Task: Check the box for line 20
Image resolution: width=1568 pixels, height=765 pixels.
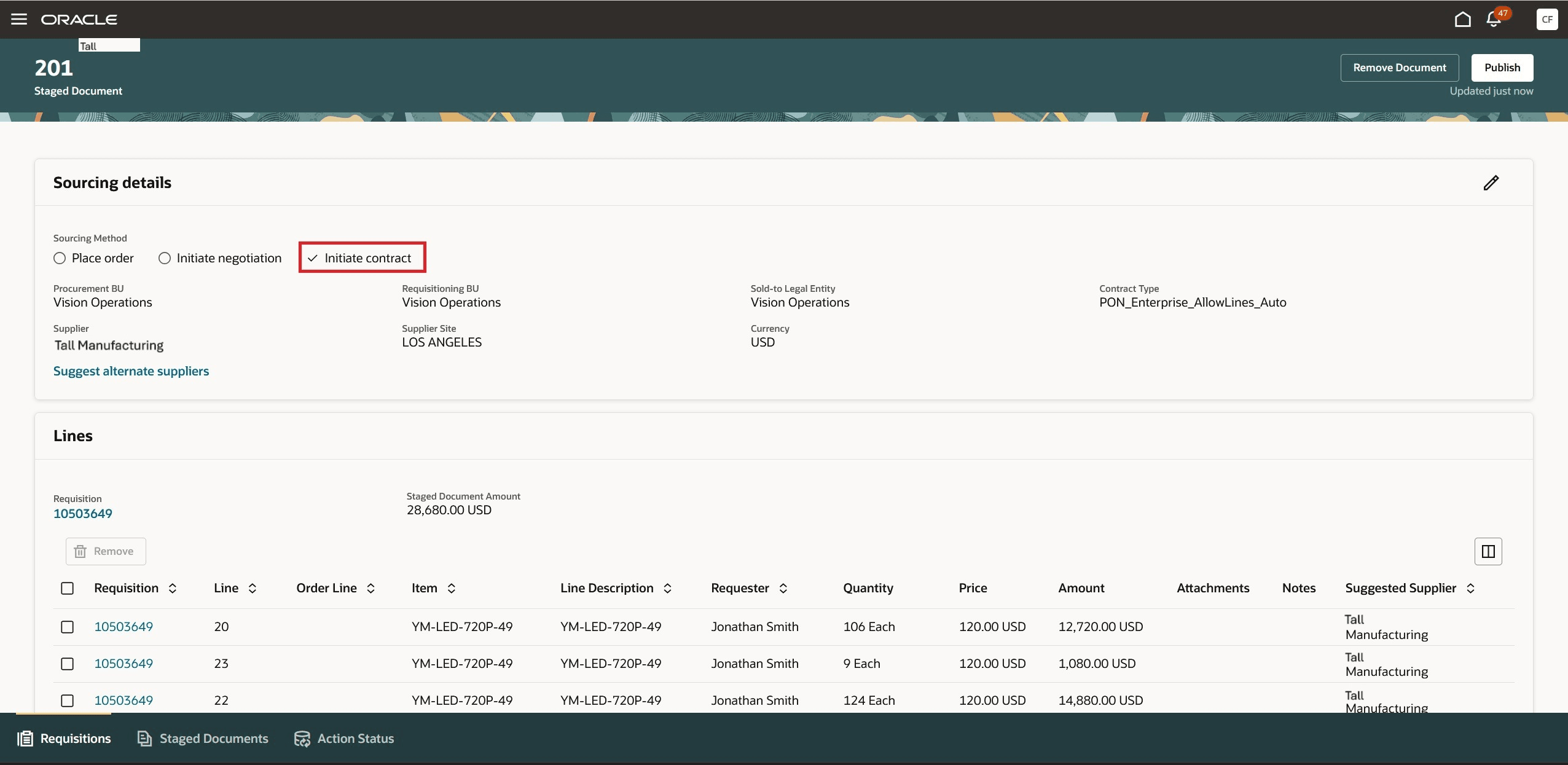Action: (x=68, y=627)
